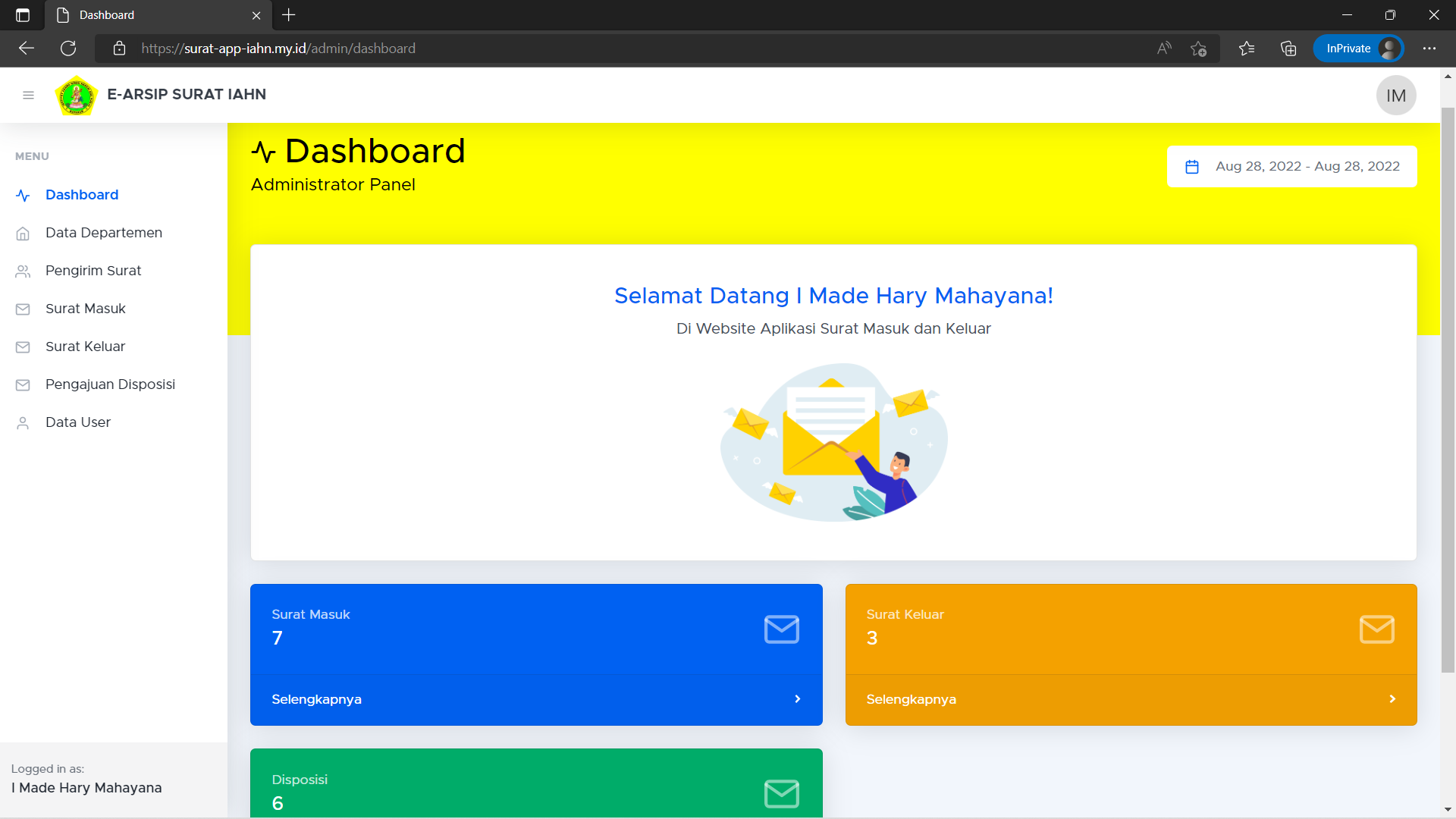The height and width of the screenshot is (819, 1456).
Task: Go to Pengirim Surat page
Action: [93, 271]
